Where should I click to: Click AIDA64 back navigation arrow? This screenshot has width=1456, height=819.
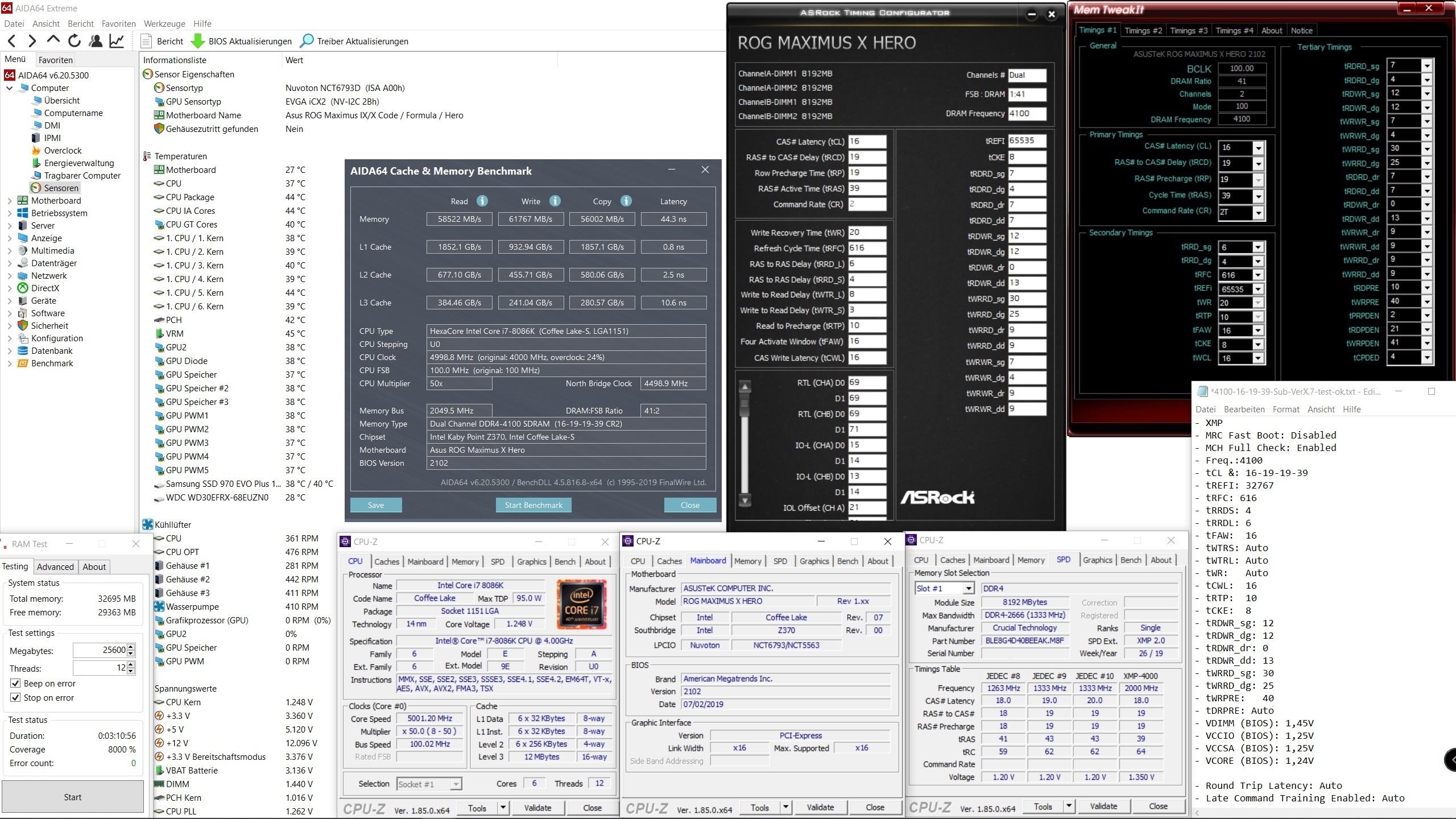pos(12,41)
